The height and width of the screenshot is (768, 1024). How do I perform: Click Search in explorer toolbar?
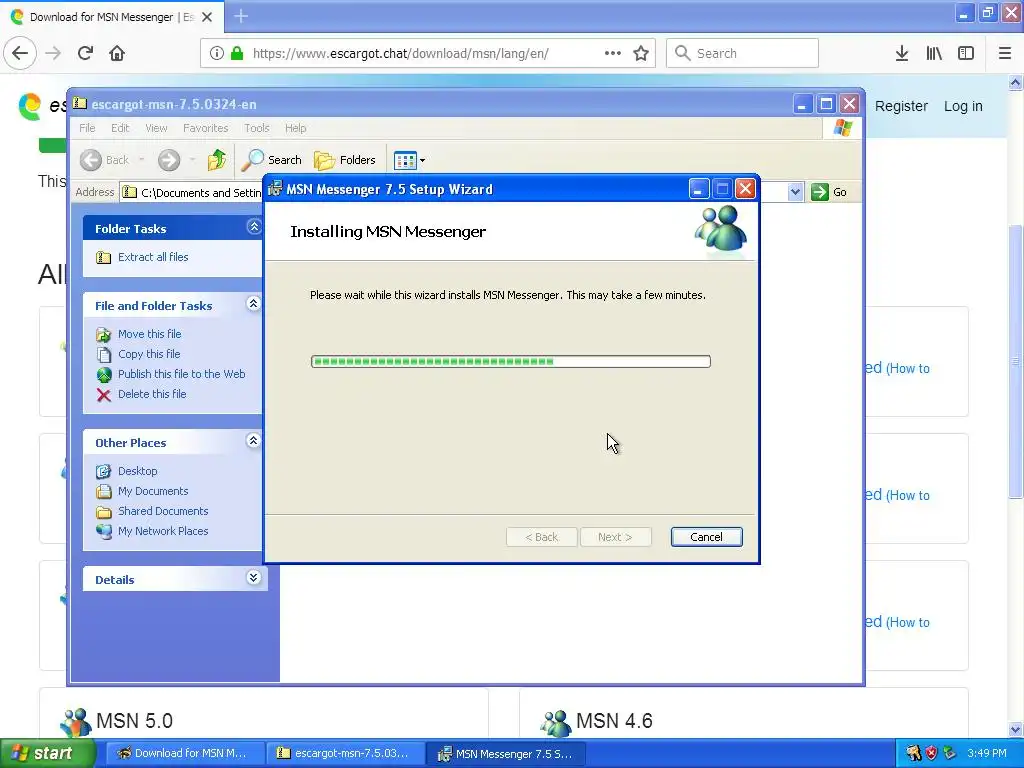pos(272,160)
